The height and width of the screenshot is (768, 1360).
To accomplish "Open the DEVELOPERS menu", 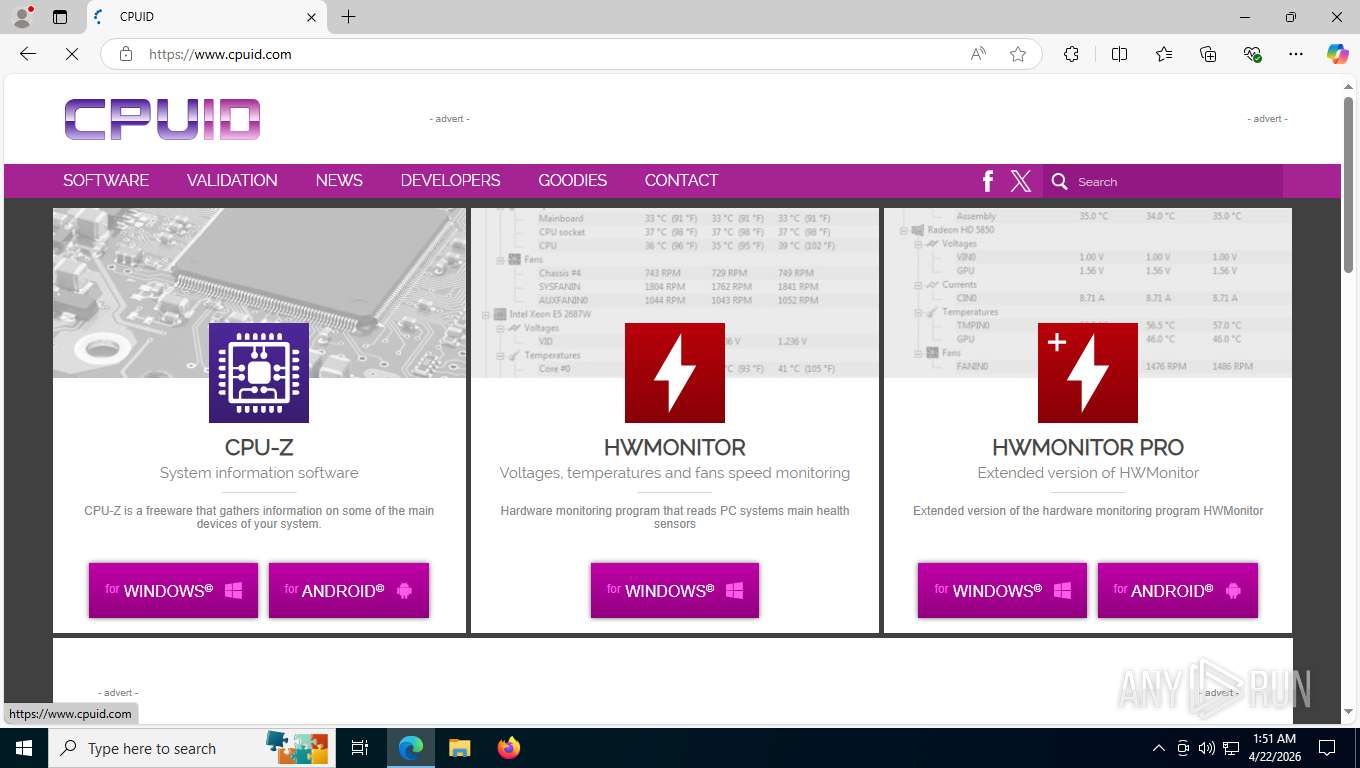I will [x=450, y=181].
